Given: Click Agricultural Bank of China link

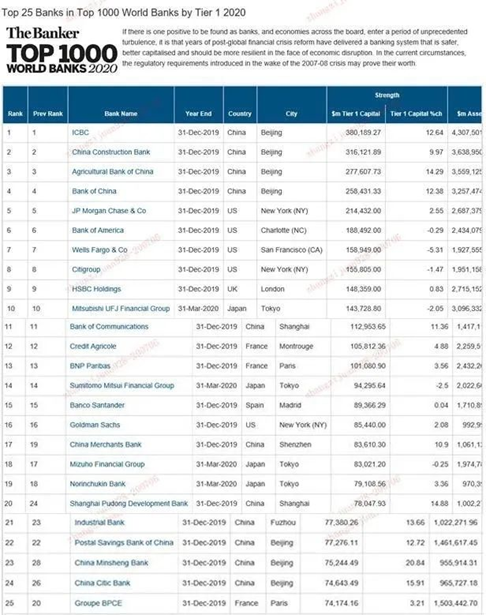Looking at the screenshot, I should (113, 172).
